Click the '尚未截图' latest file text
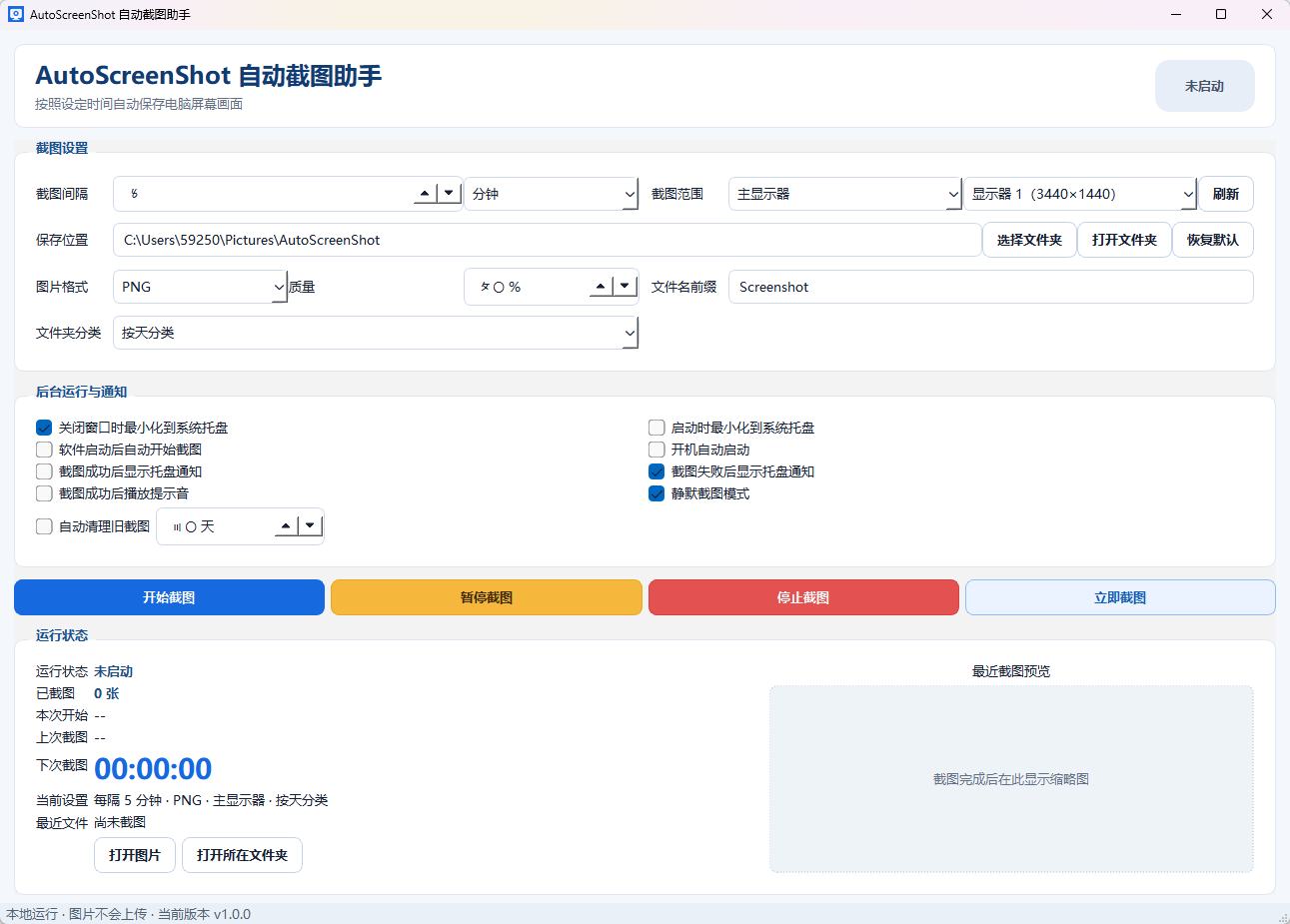1290x924 pixels. coord(120,822)
